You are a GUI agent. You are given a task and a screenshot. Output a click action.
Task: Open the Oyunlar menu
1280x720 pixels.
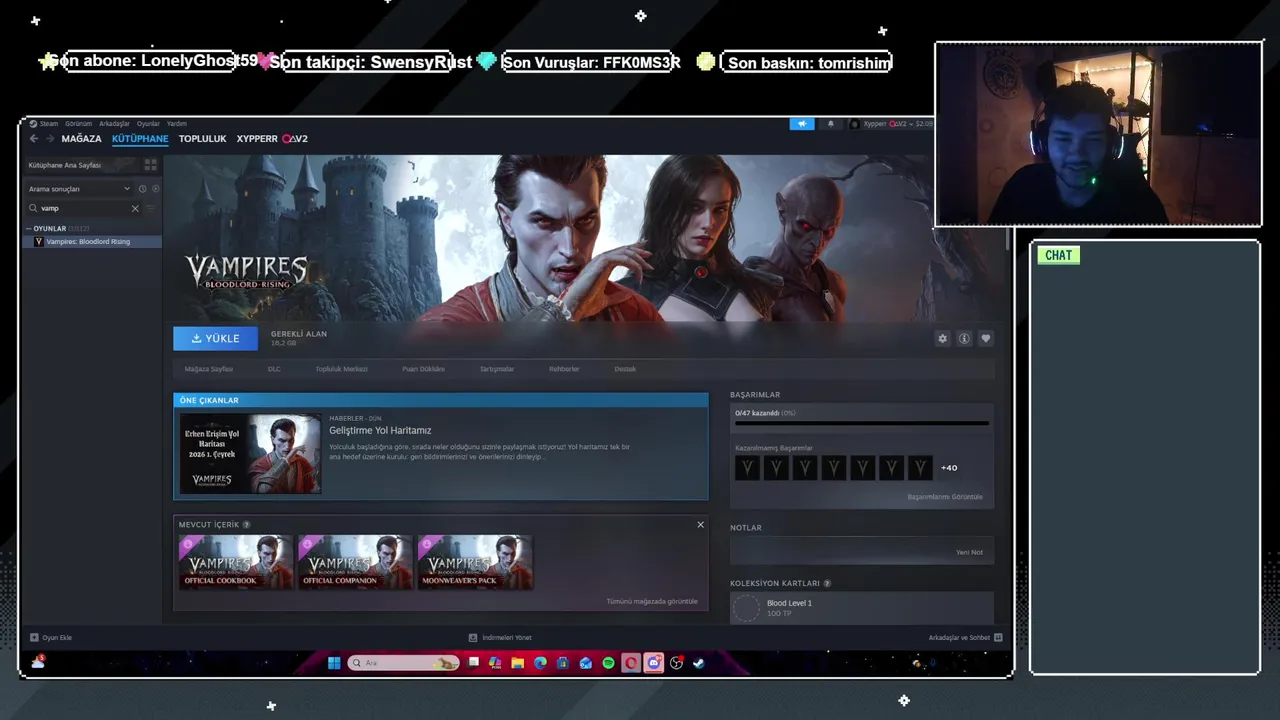coord(148,124)
